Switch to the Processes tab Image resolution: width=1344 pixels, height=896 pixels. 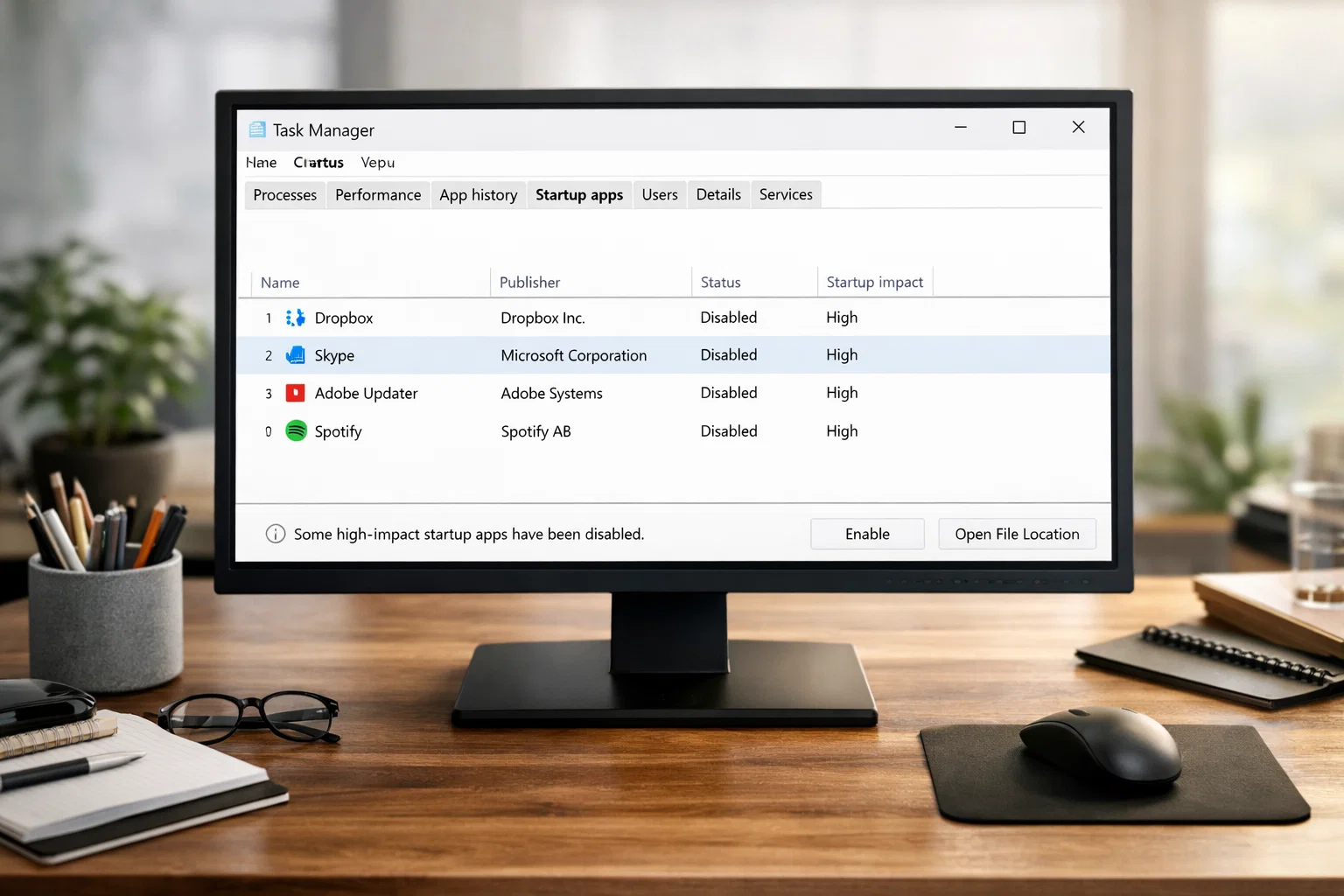pyautogui.click(x=285, y=194)
